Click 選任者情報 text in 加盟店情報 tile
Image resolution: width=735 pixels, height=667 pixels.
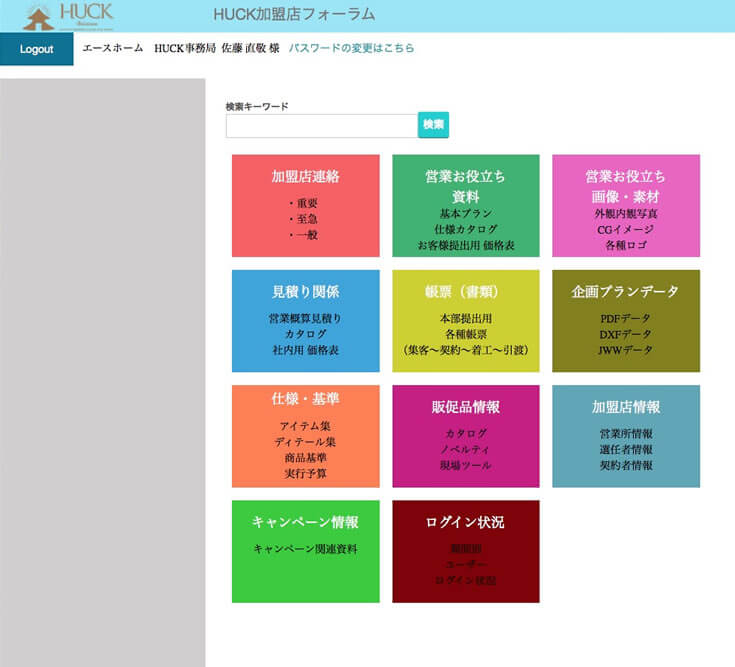click(626, 450)
